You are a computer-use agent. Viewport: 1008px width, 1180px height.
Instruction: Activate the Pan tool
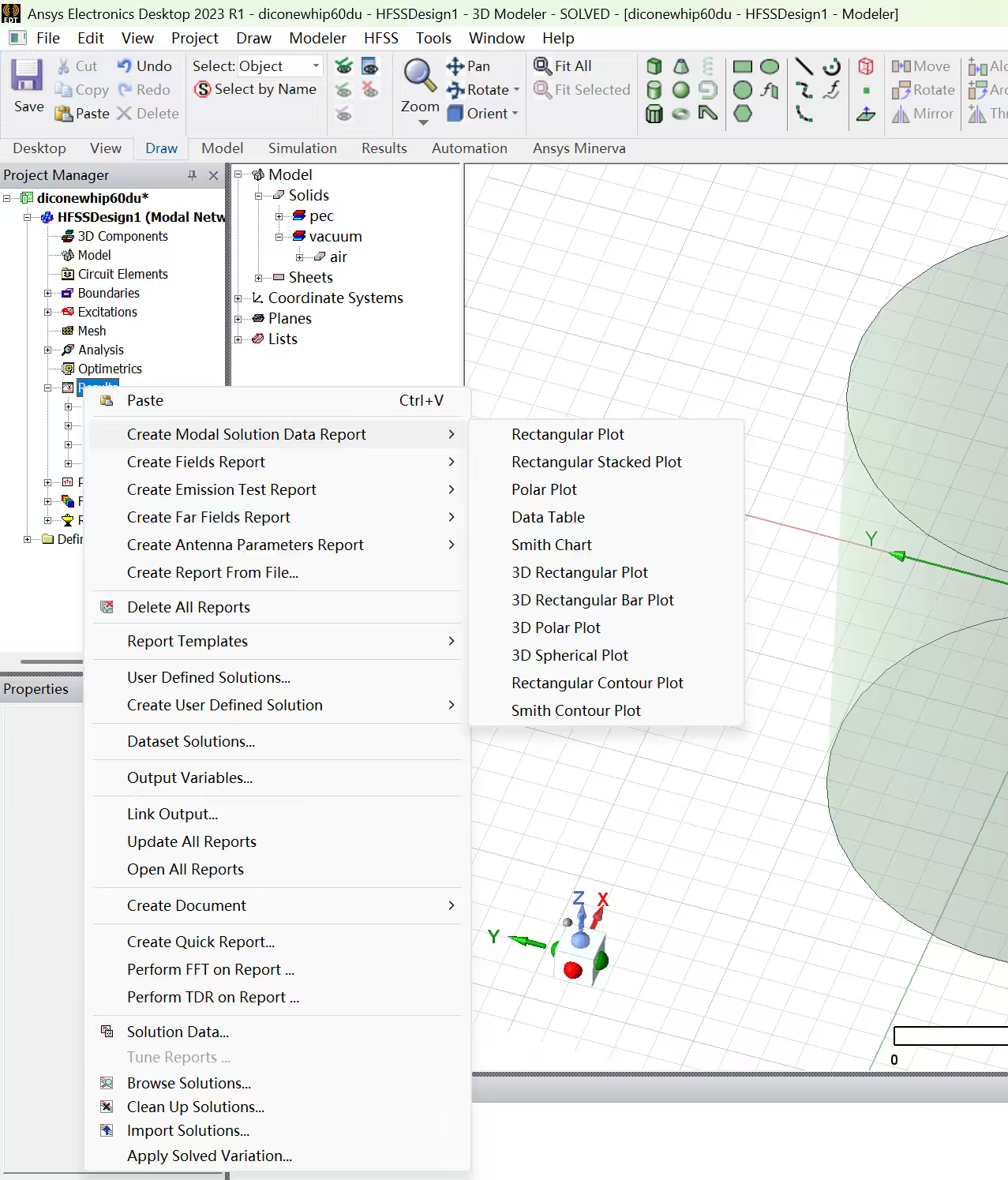(468, 66)
